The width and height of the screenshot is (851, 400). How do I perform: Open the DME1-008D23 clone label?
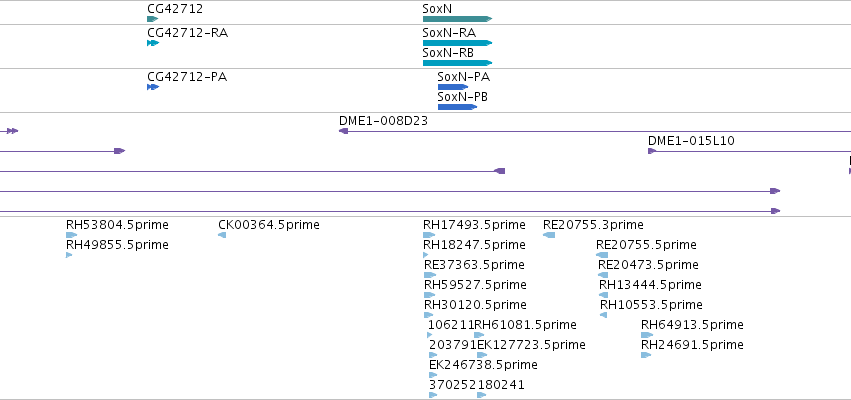tap(383, 121)
